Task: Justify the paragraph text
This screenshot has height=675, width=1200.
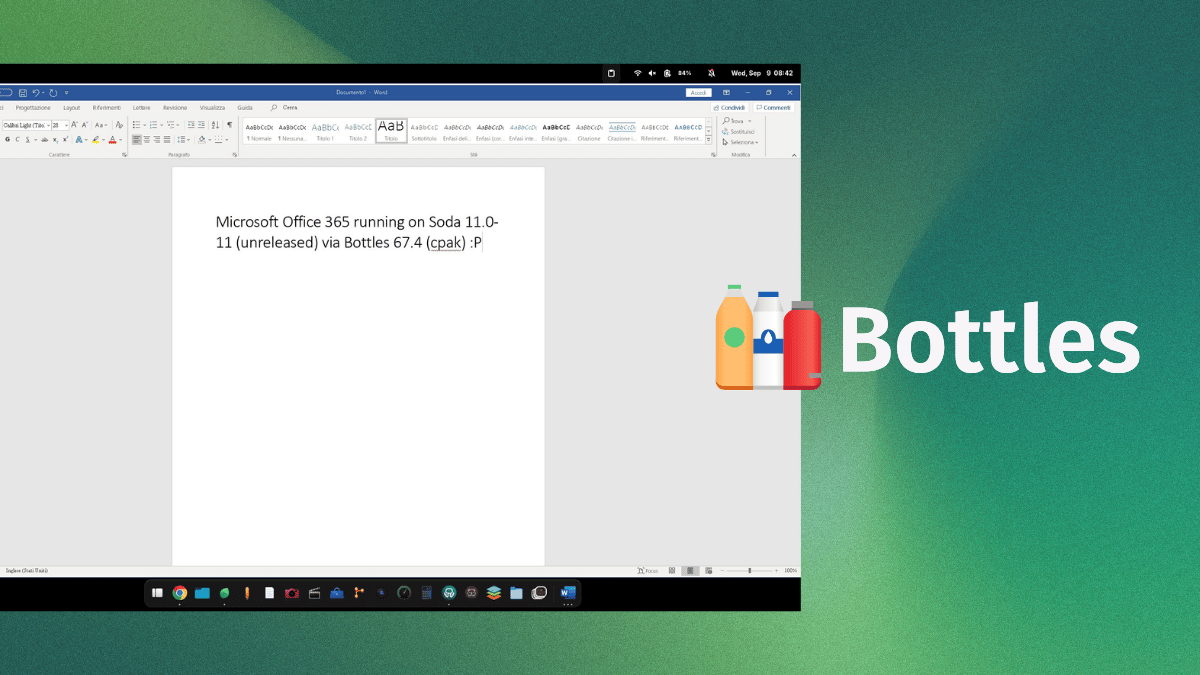Action: 167,140
